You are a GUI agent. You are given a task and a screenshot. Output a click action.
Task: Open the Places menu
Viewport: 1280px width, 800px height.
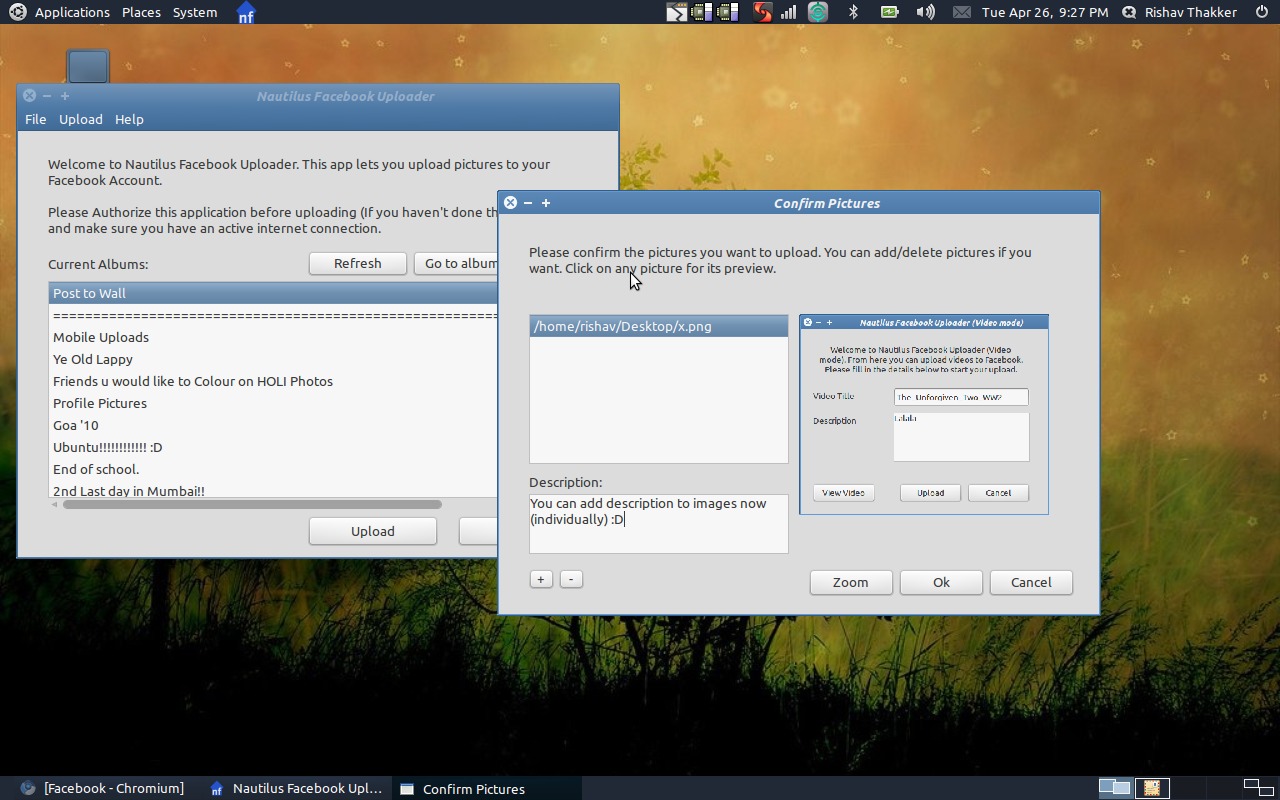141,12
